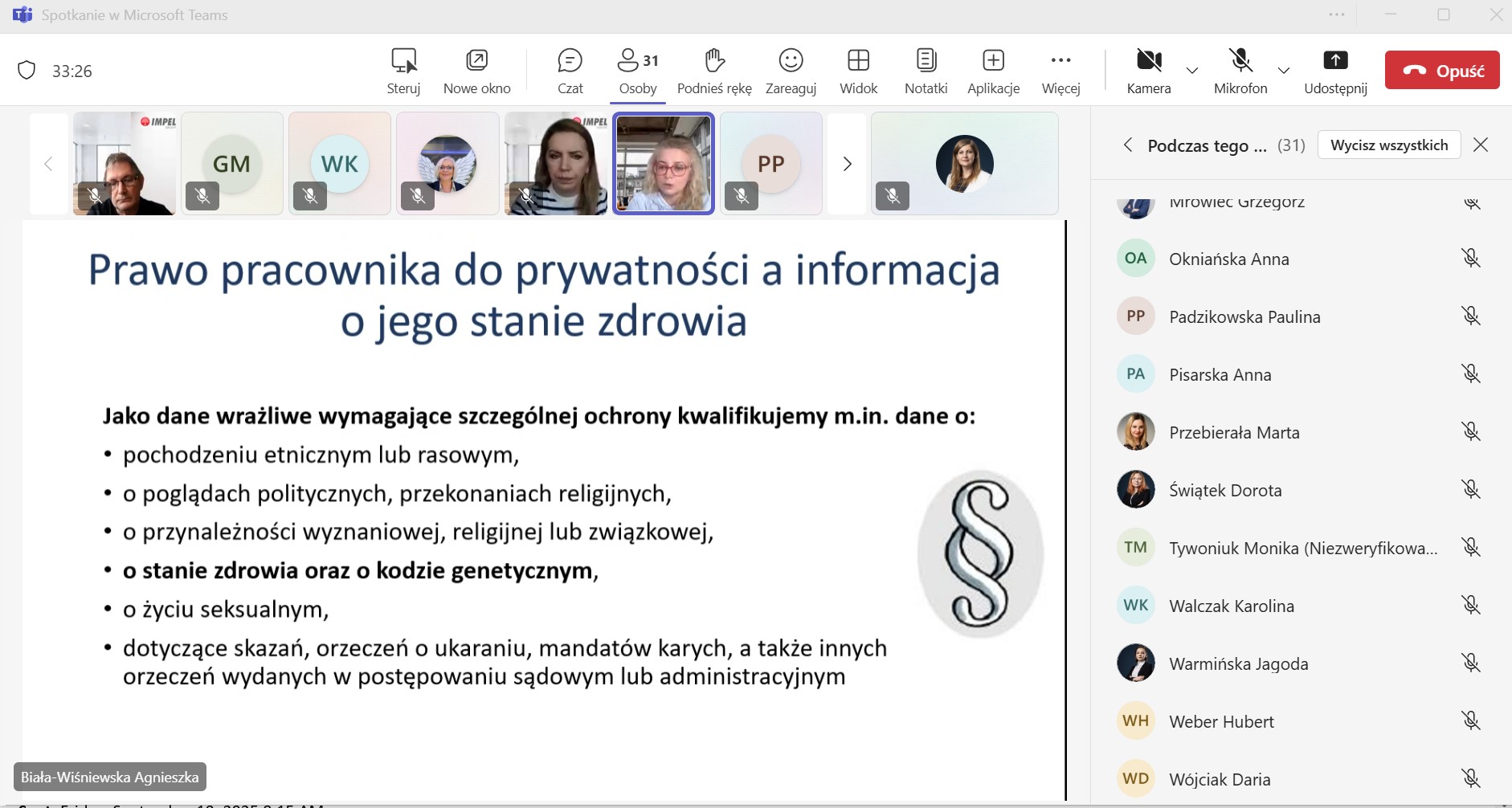Click the Wycisz wszystkich button

click(x=1389, y=145)
